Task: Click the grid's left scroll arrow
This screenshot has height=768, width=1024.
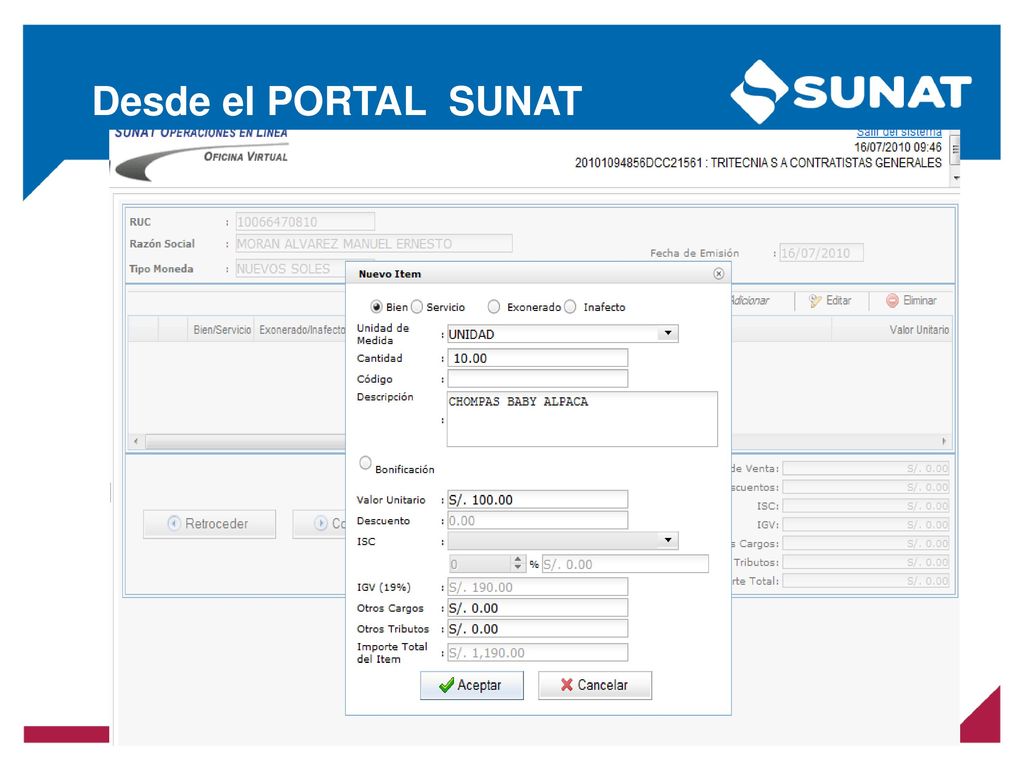Action: (x=136, y=441)
